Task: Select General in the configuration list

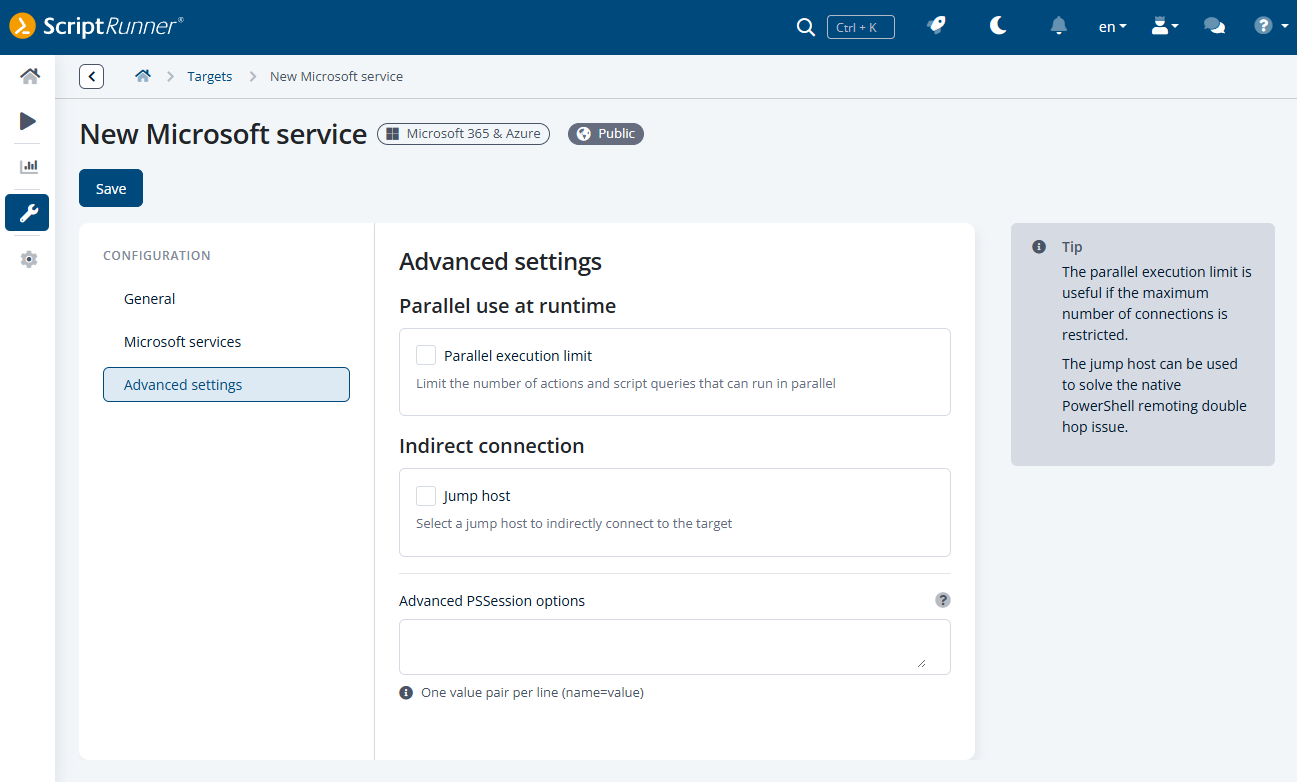Action: coord(226,299)
